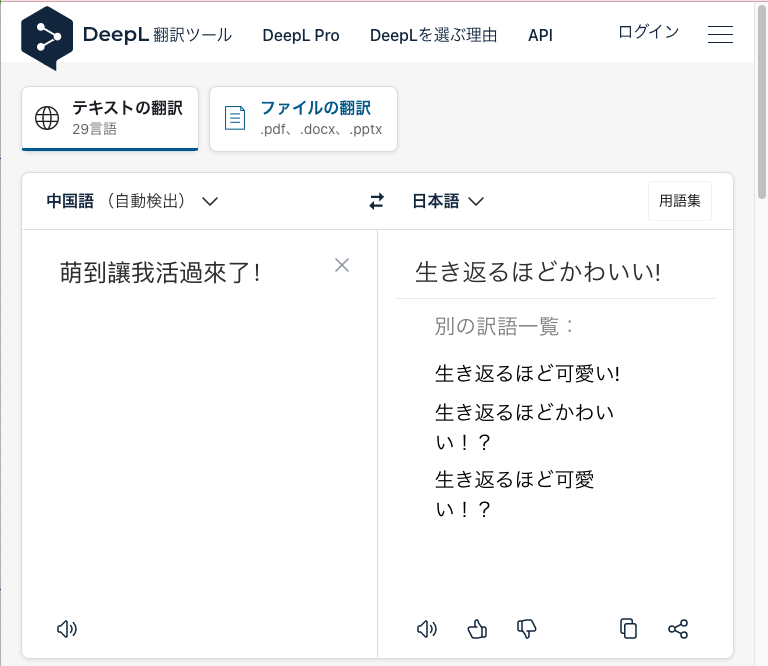Screen dimensions: 768x666
Task: Give the translation a thumbs down
Action: (527, 629)
